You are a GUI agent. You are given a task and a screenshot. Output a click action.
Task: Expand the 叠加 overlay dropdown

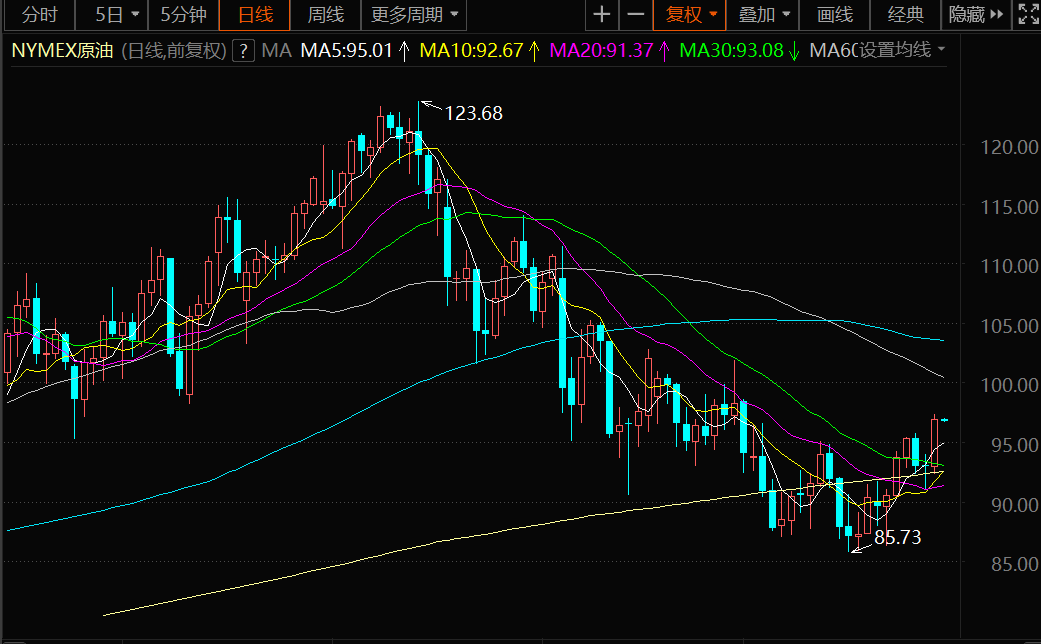[763, 15]
